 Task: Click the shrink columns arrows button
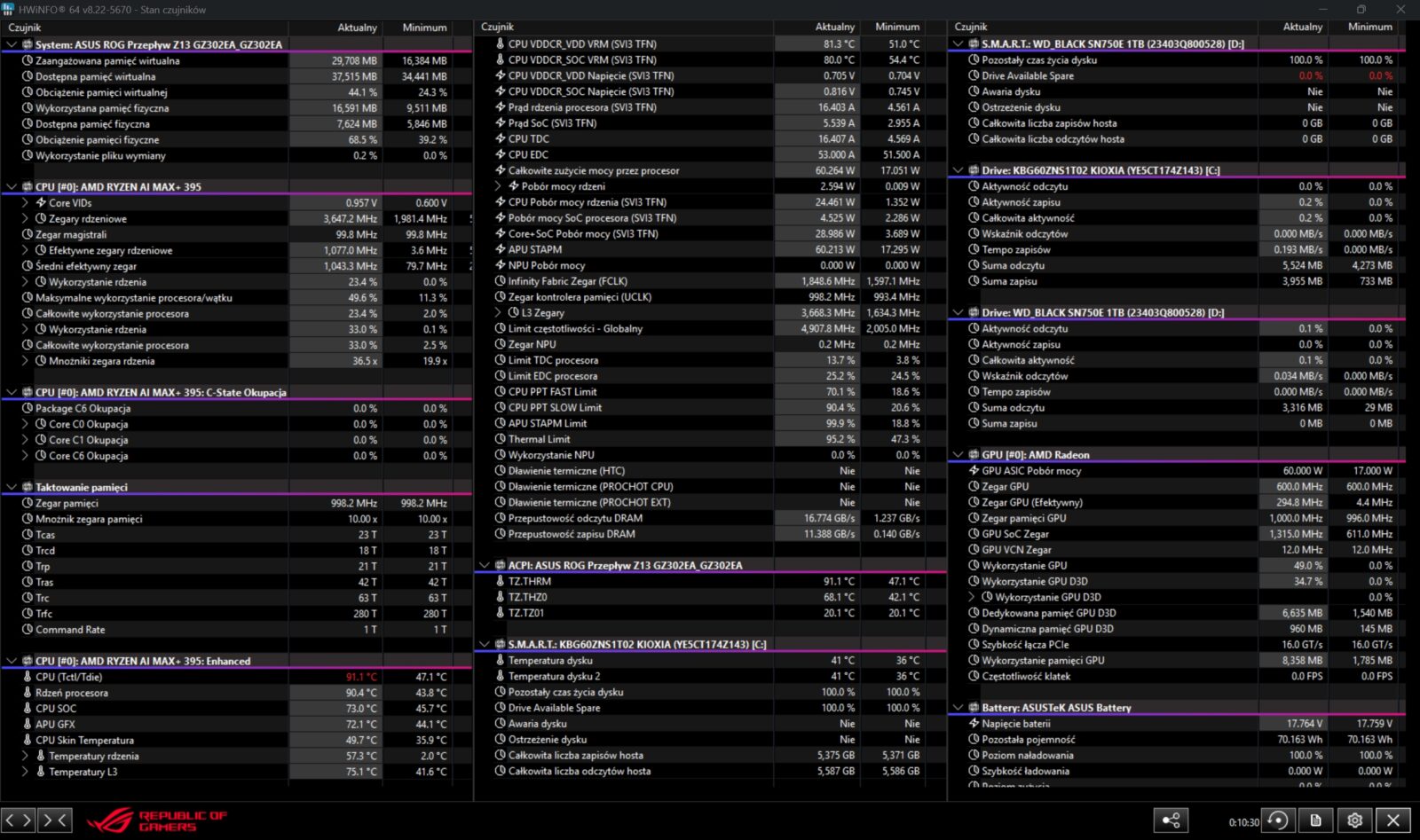tap(55, 820)
